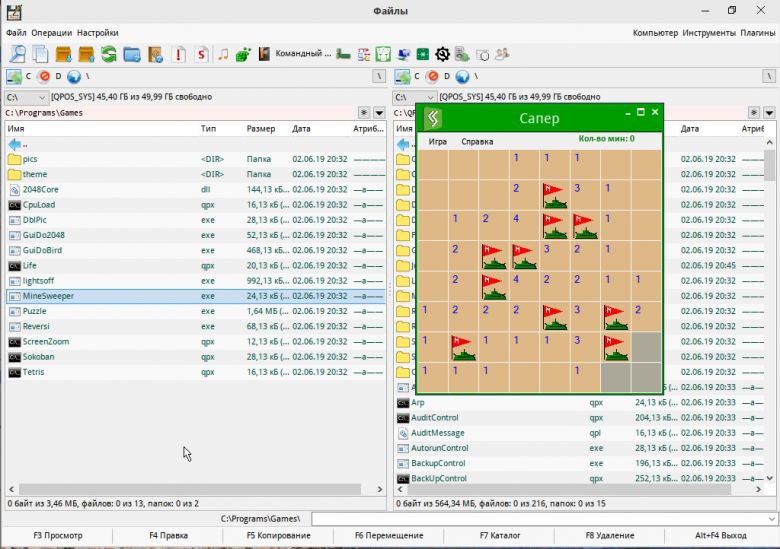Open left panel path history dropdown arrow

[379, 113]
